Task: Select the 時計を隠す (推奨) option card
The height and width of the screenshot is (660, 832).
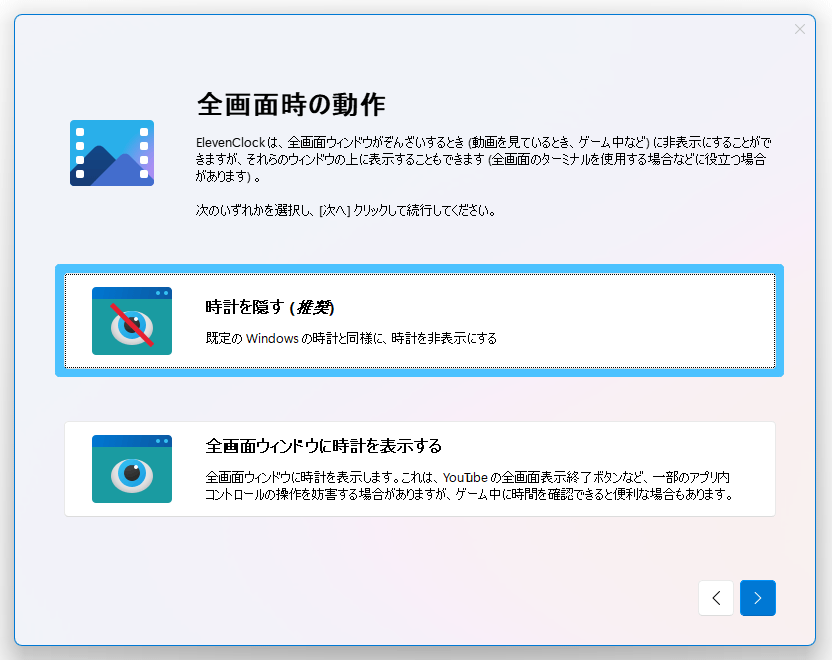Action: click(419, 320)
